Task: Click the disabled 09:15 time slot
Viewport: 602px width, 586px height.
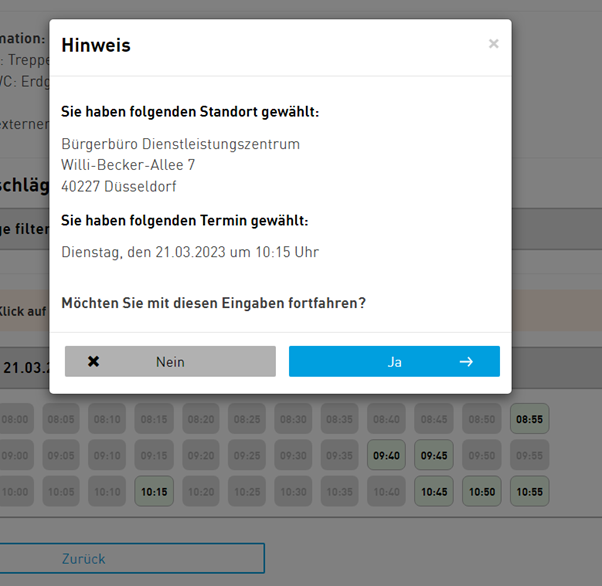Action: (x=154, y=455)
